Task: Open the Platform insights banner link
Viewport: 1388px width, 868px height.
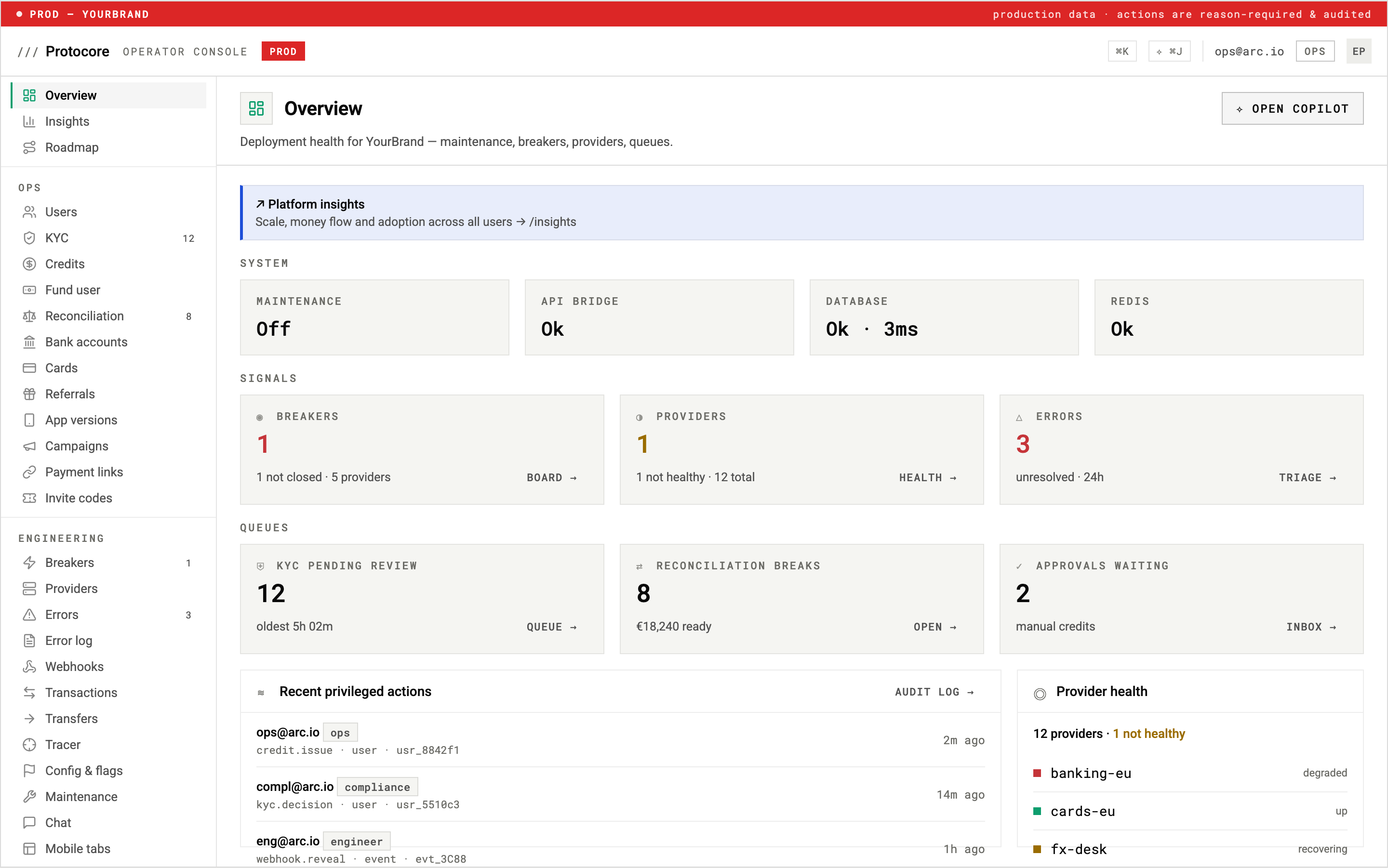Action: click(x=801, y=213)
